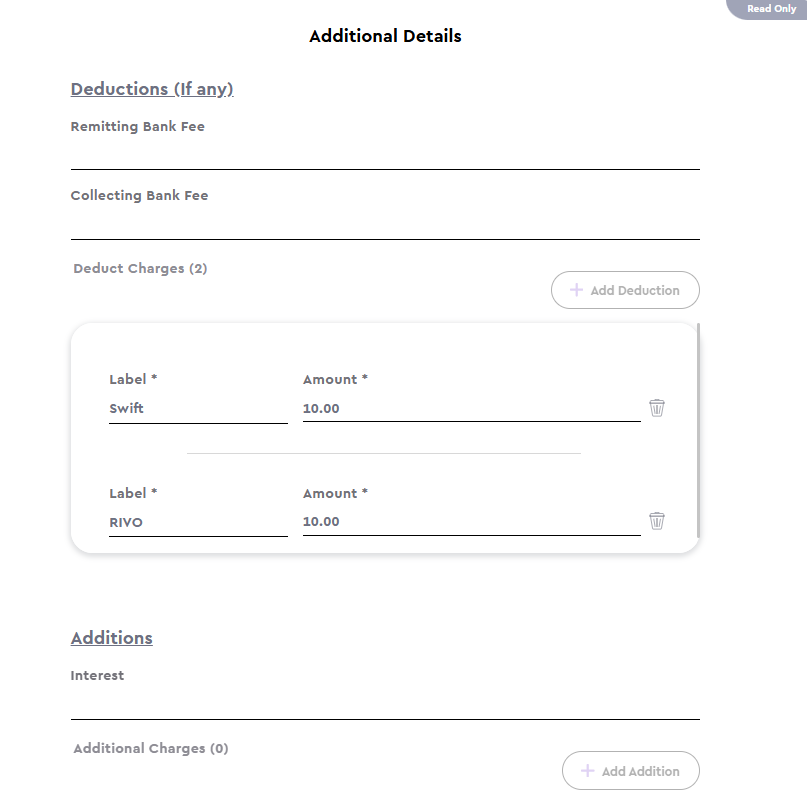Viewport: 807px width, 790px height.
Task: Click the Deductions (If any) heading
Action: [152, 89]
